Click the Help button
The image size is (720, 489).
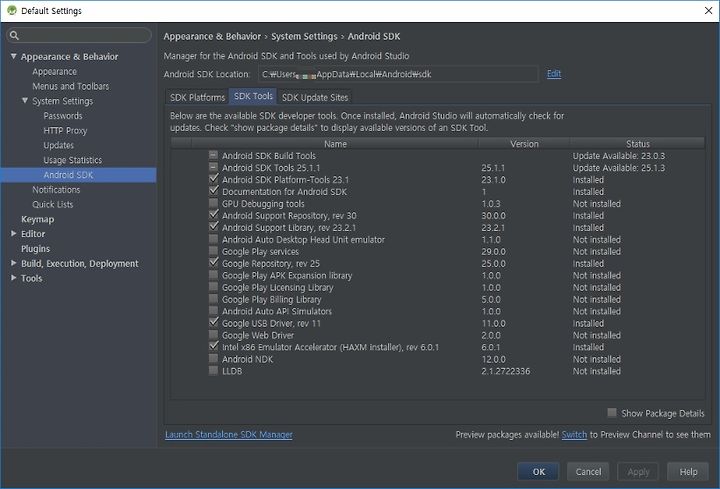click(x=688, y=472)
